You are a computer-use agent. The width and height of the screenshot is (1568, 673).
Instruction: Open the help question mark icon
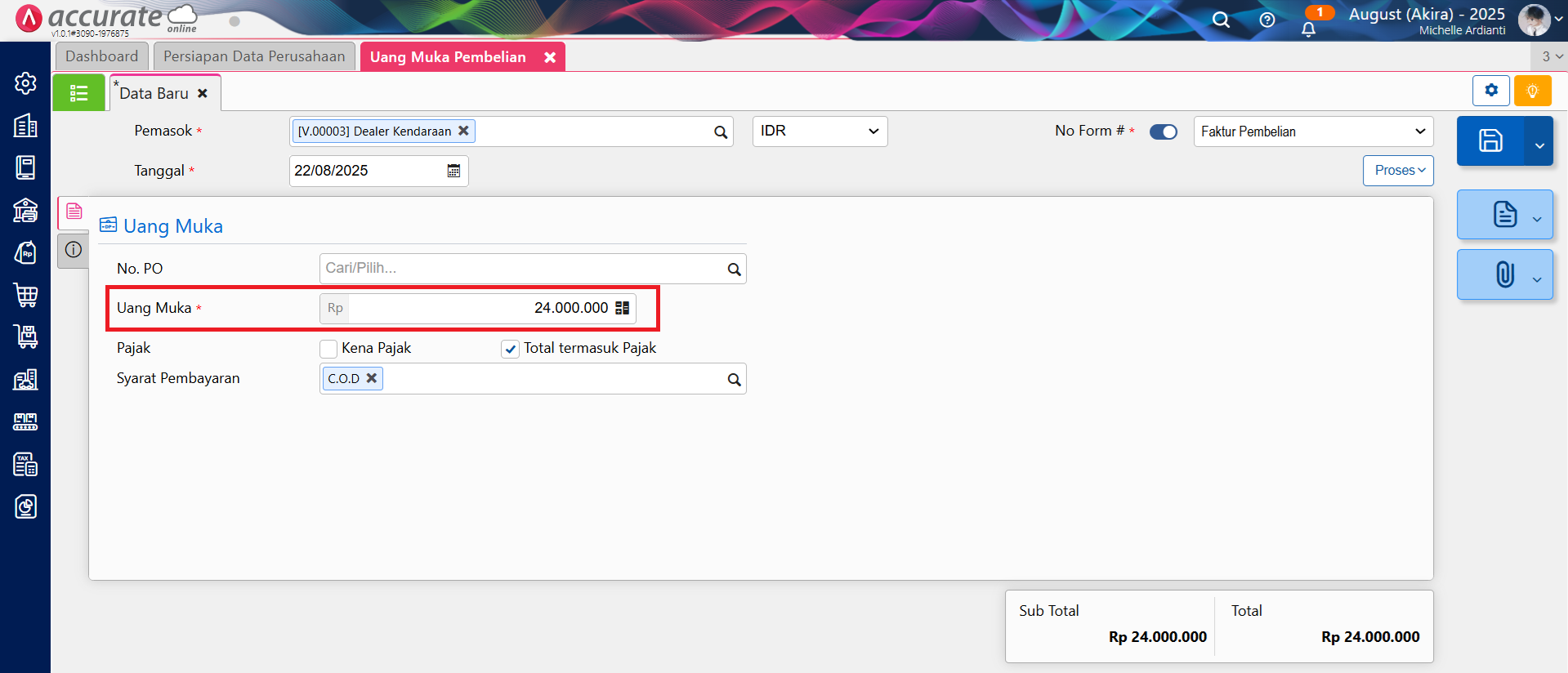coord(1267,20)
